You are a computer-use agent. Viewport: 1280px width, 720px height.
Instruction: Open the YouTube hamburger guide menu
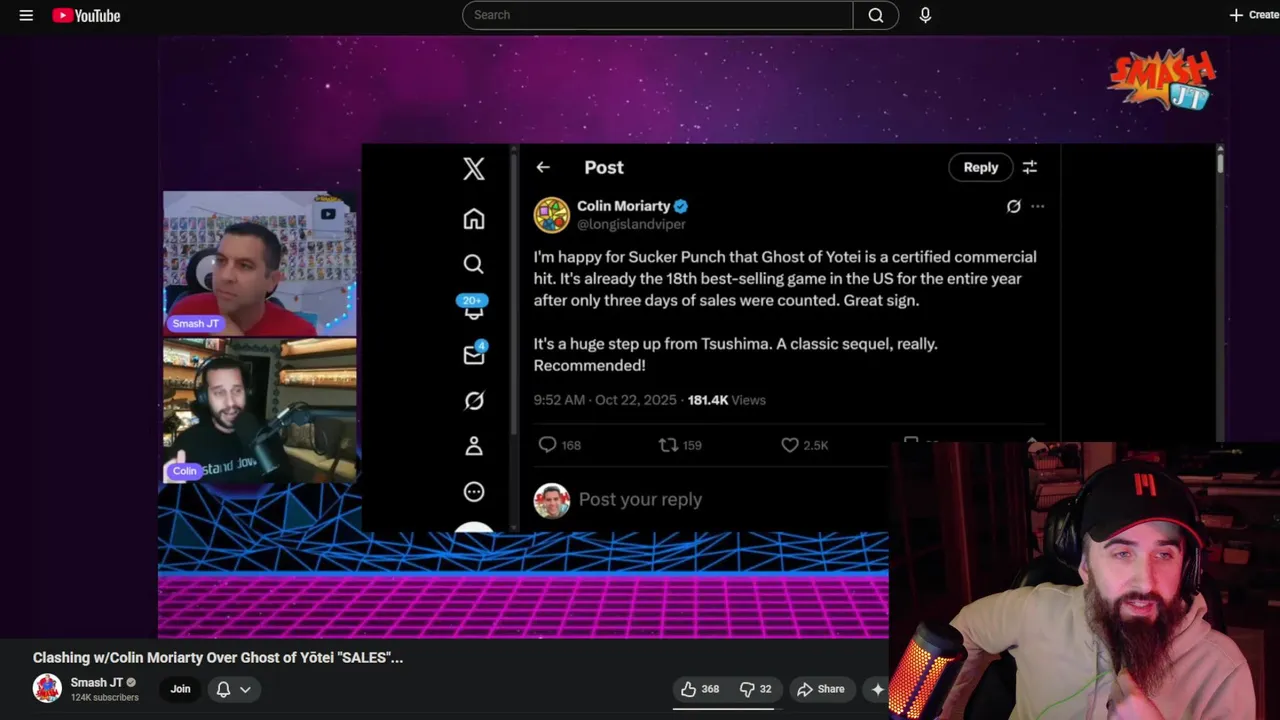tap(26, 15)
